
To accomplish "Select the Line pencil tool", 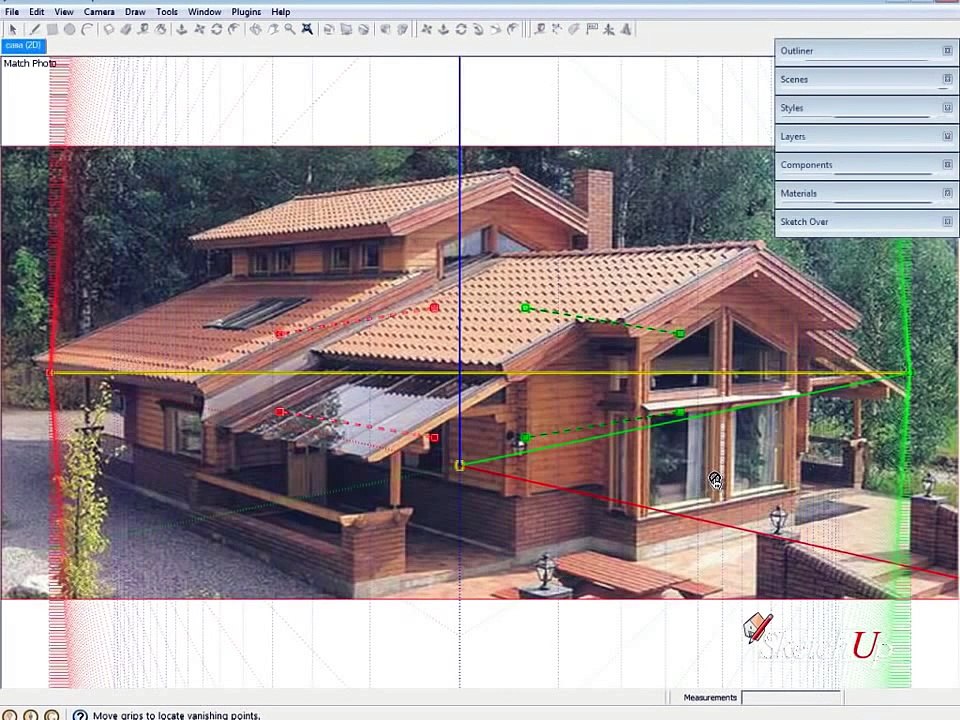I will tap(34, 29).
